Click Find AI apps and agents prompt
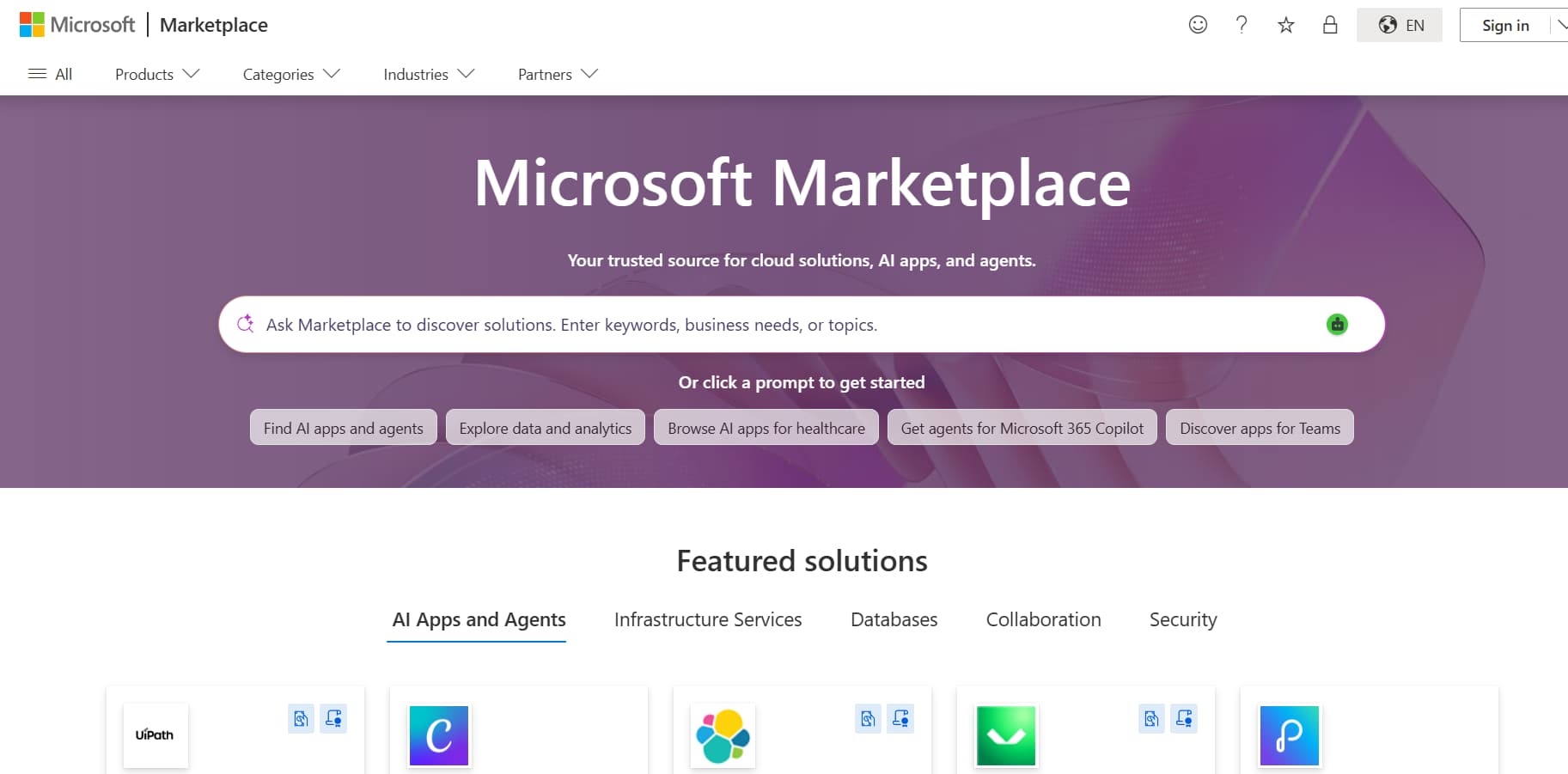Screen dimensions: 1568x774 coord(344,428)
